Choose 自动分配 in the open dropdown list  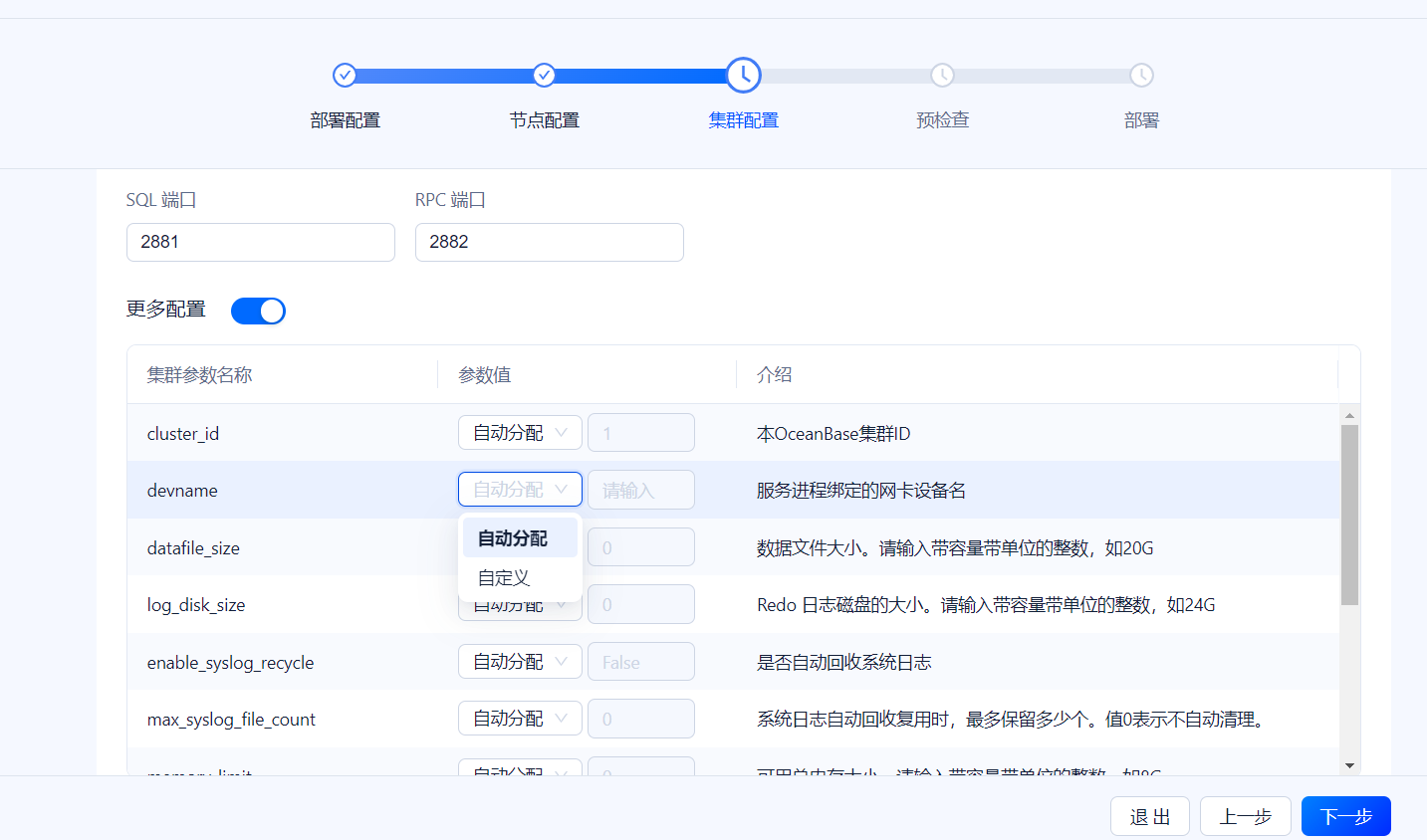[x=520, y=538]
